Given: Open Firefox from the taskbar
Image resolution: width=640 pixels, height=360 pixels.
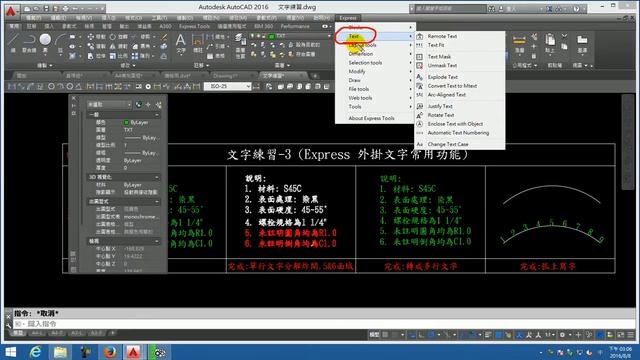Looking at the screenshot, I should (x=109, y=351).
